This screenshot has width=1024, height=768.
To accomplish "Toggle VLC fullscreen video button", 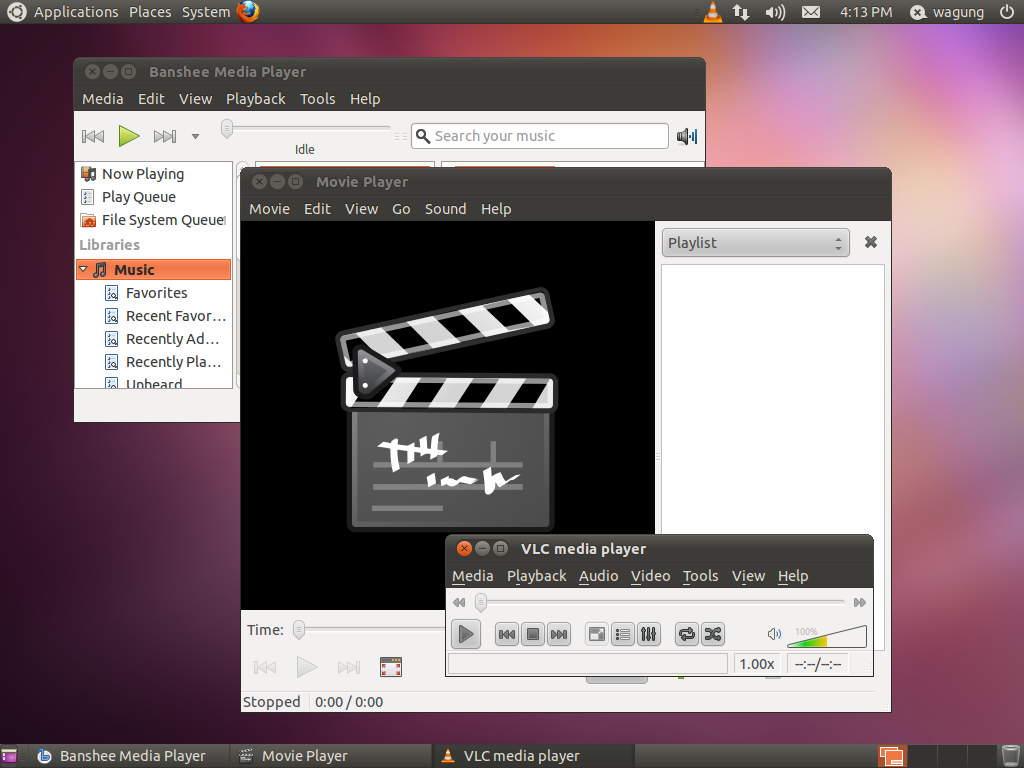I will click(597, 634).
